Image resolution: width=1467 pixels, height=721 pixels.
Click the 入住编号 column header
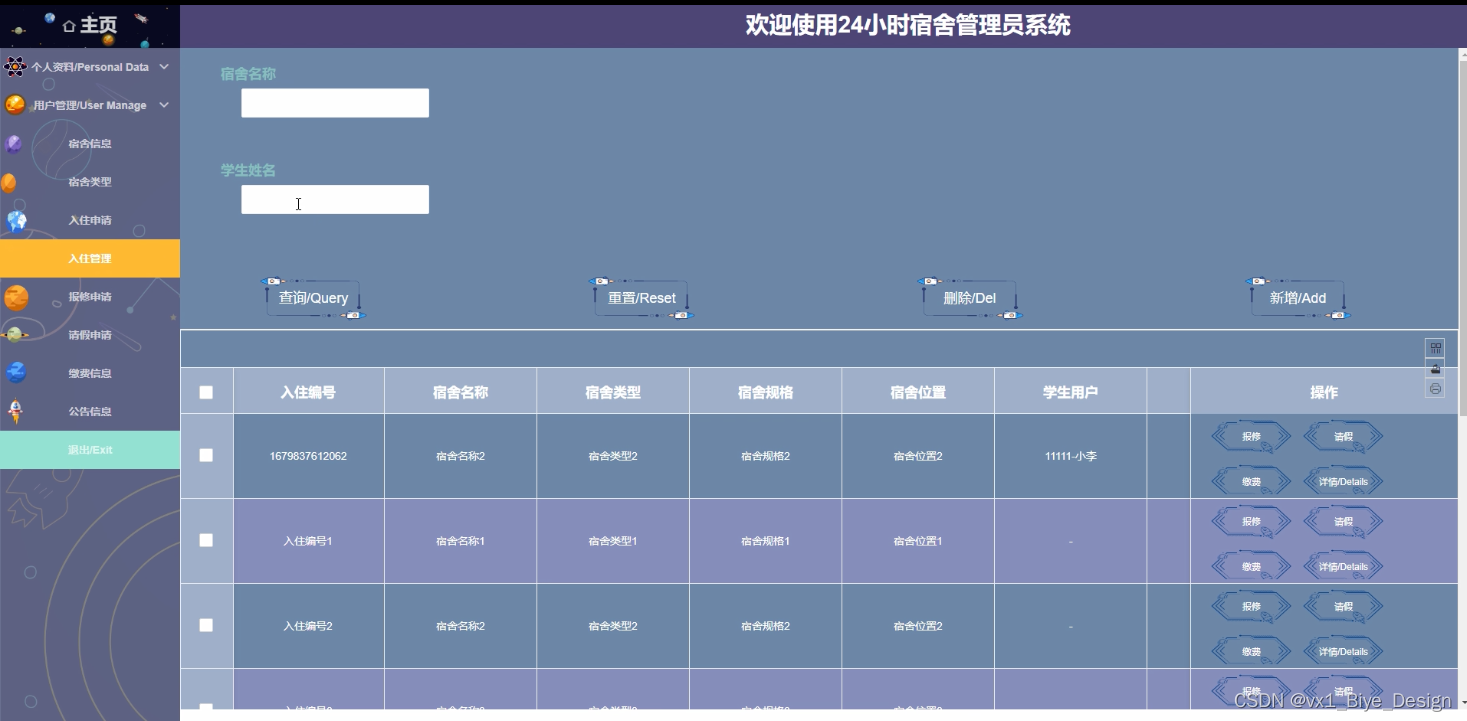308,392
